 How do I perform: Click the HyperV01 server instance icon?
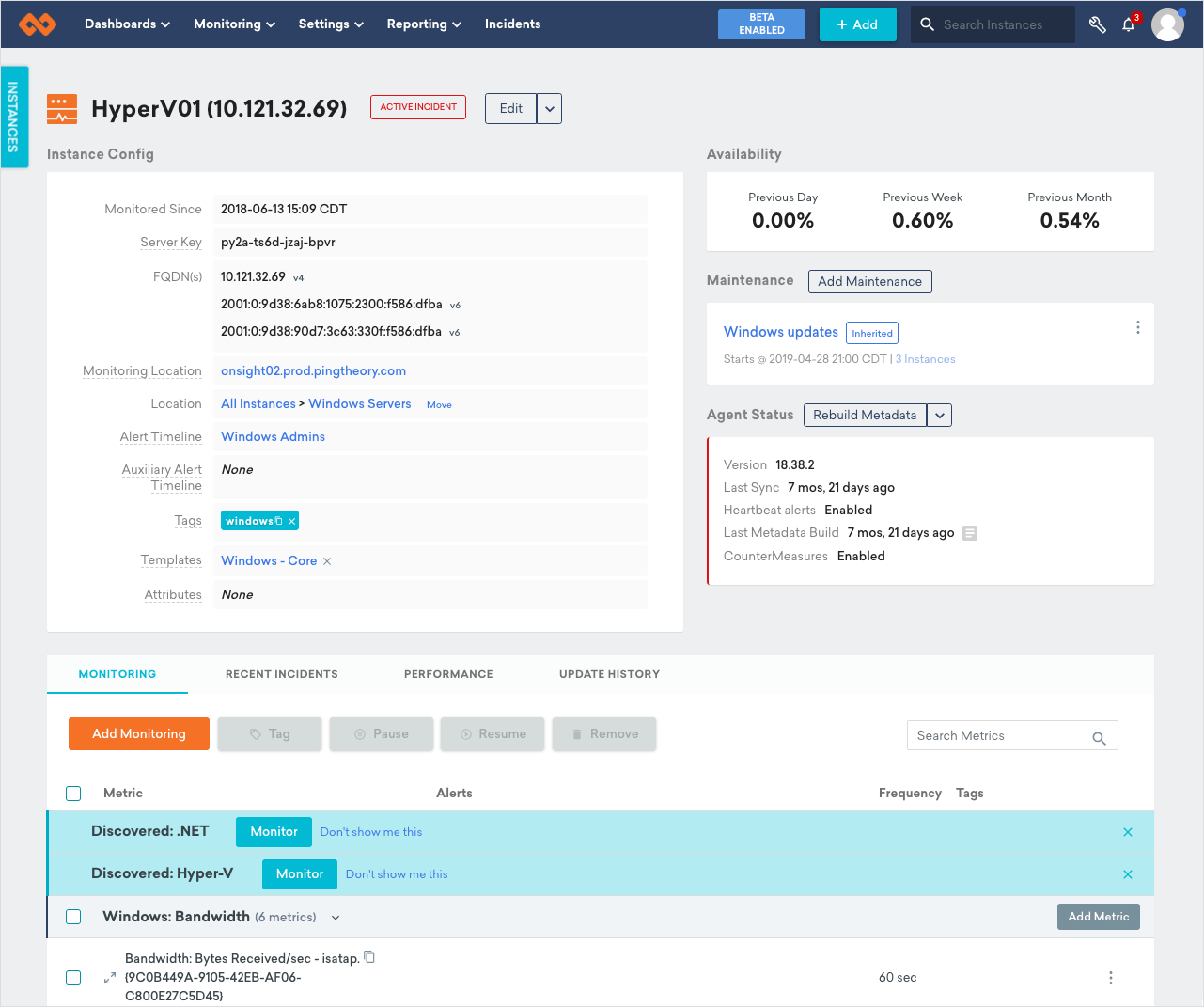pos(62,109)
